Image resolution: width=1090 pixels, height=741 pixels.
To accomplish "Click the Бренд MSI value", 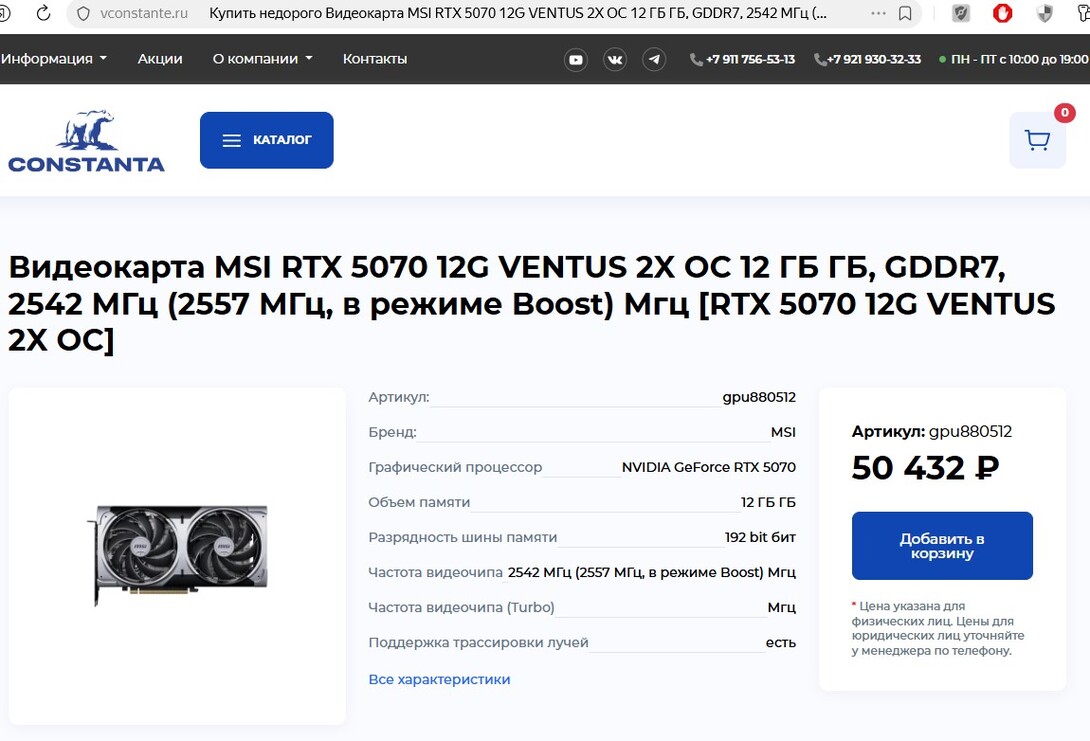I will (783, 432).
